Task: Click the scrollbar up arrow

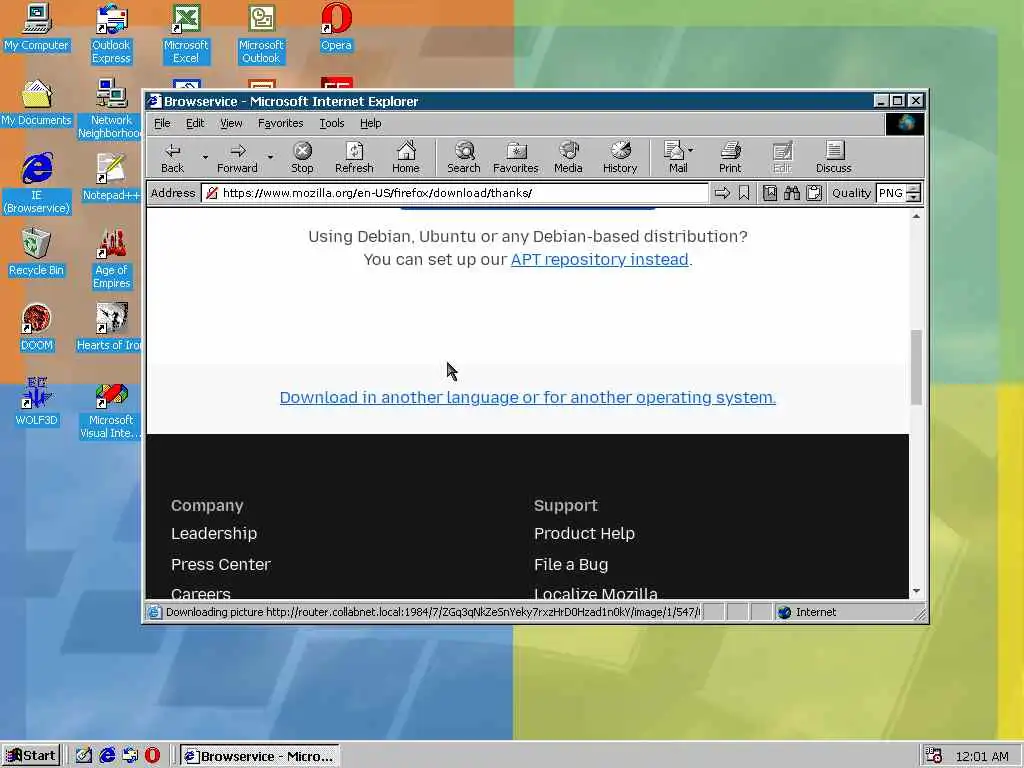Action: [916, 216]
